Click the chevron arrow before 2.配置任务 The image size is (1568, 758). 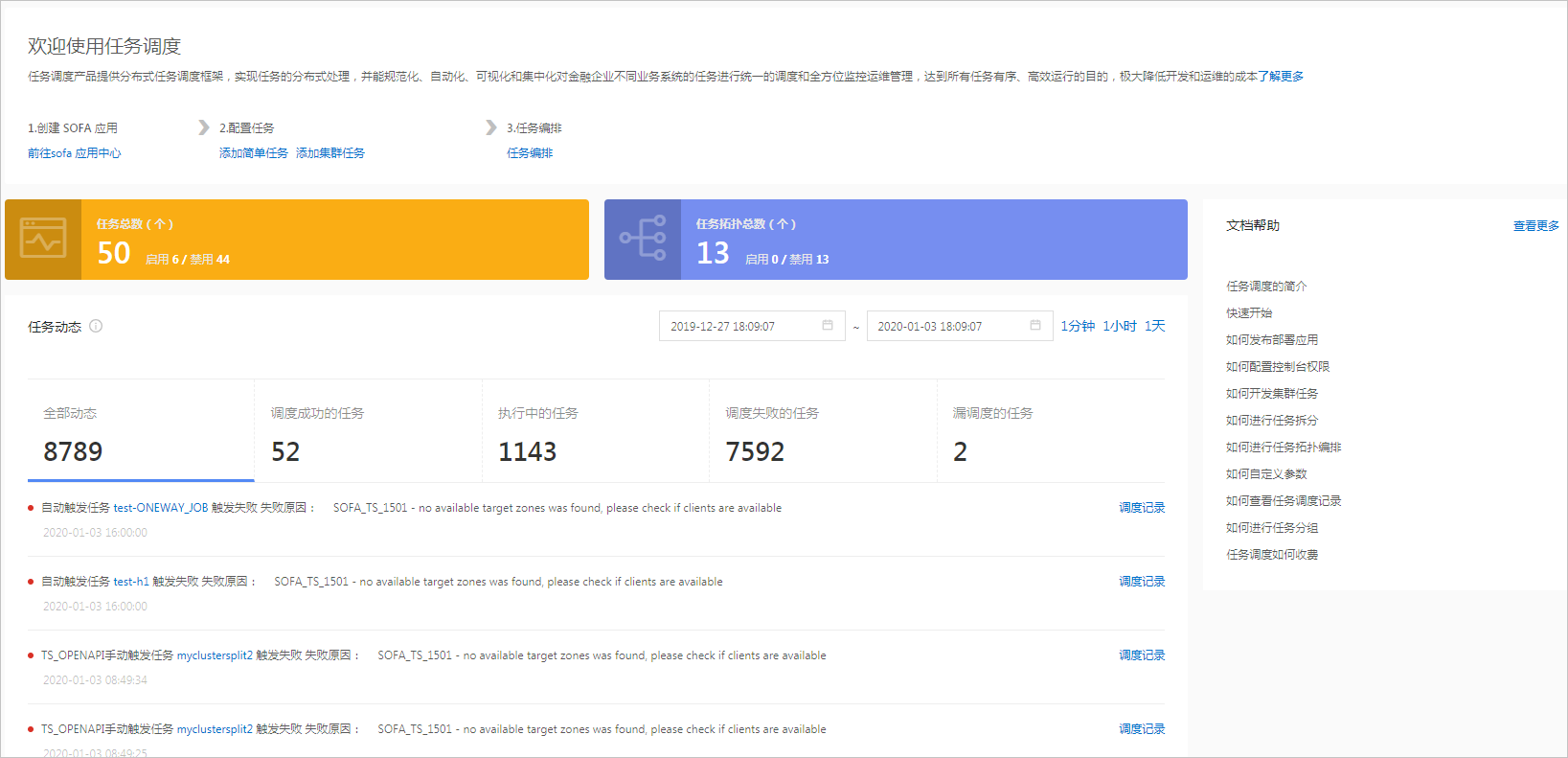pyautogui.click(x=203, y=127)
